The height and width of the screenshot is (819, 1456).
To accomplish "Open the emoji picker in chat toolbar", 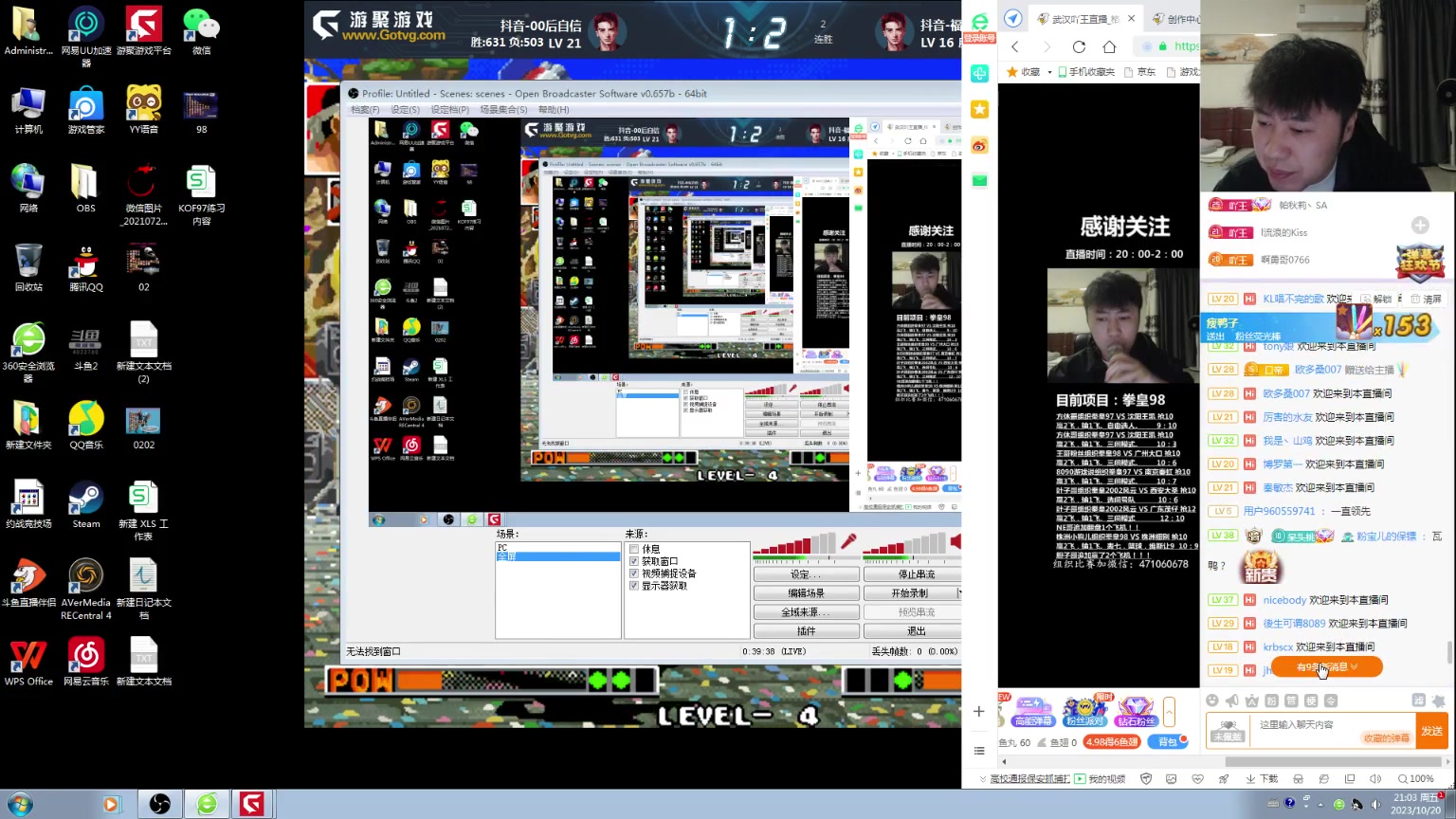I will coord(1211,701).
